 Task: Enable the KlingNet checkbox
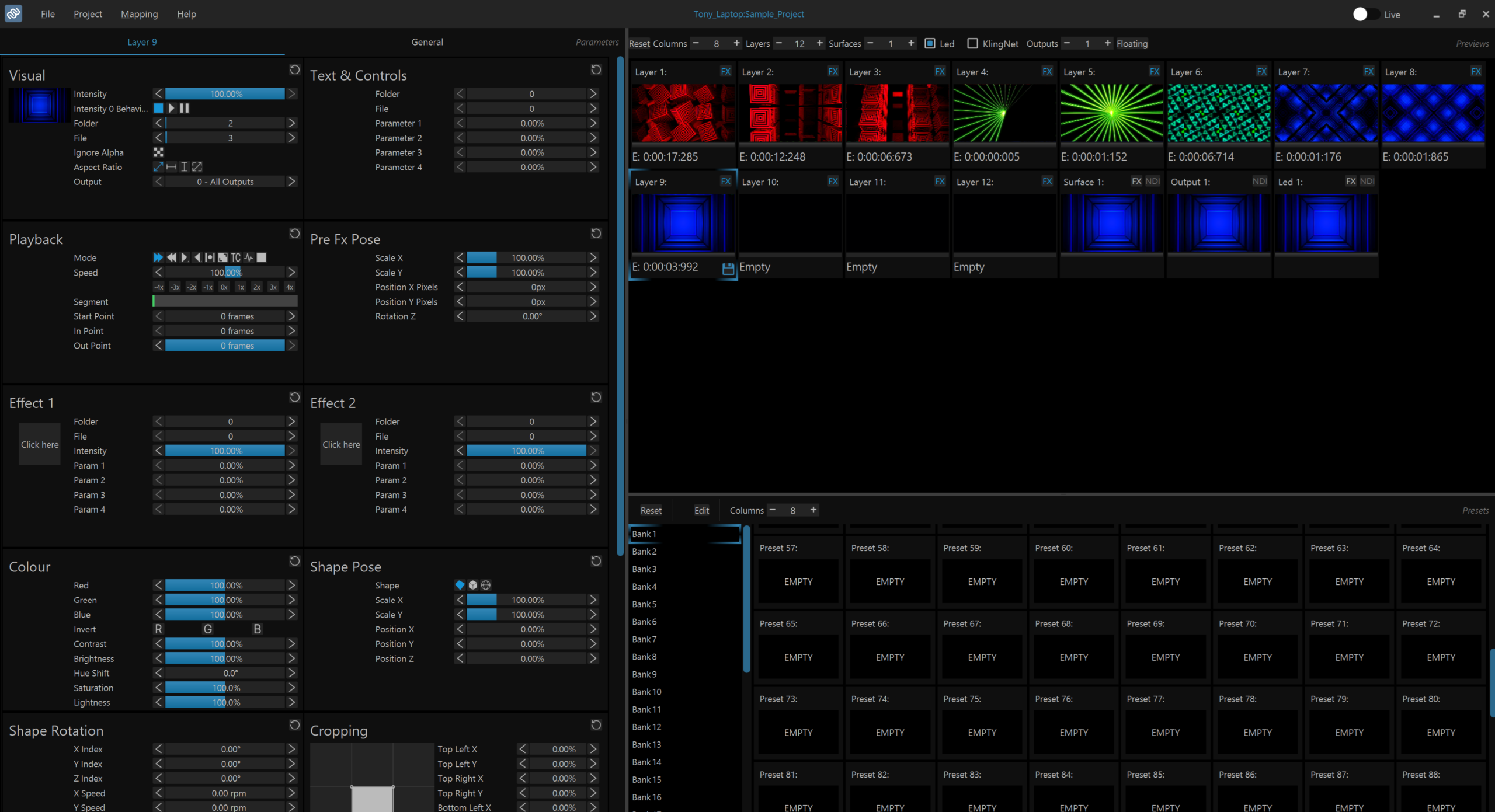tap(972, 43)
